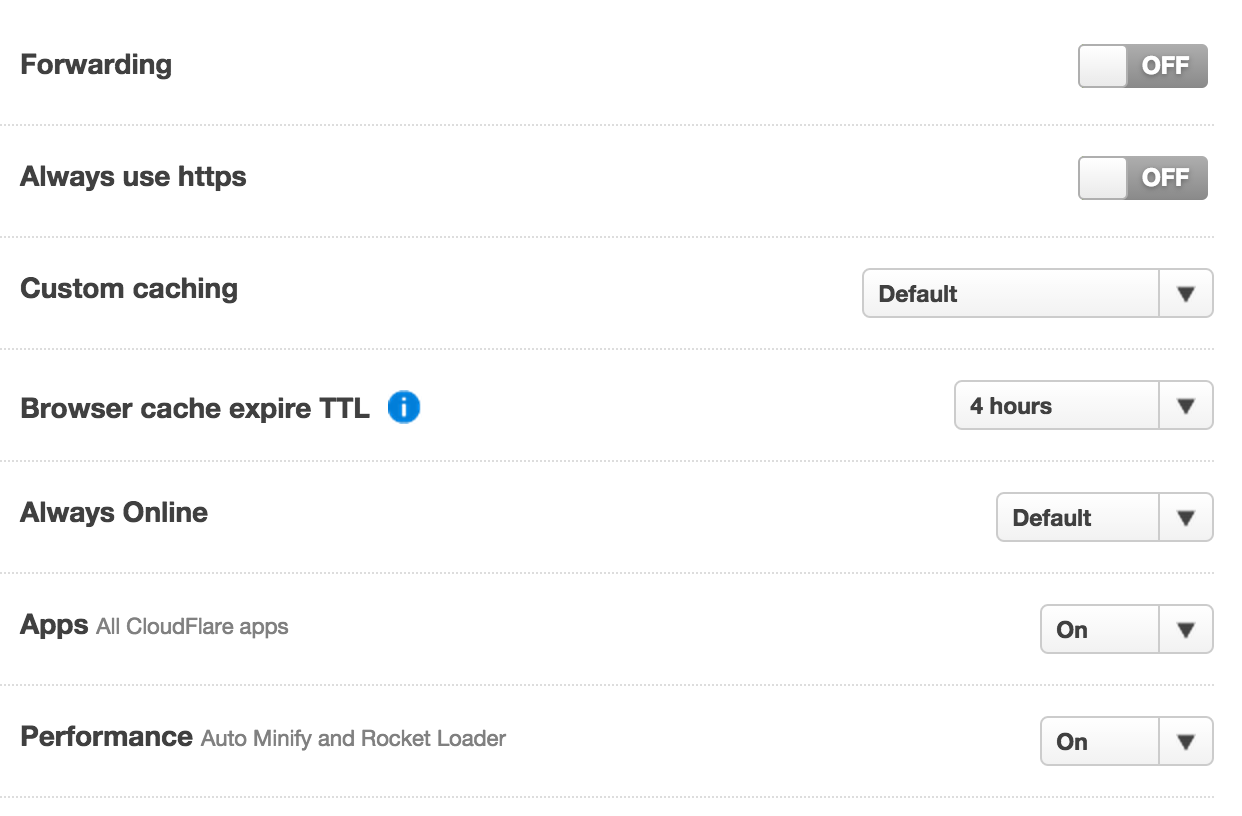Click the arrow on the Performance dropdown

(x=1186, y=742)
